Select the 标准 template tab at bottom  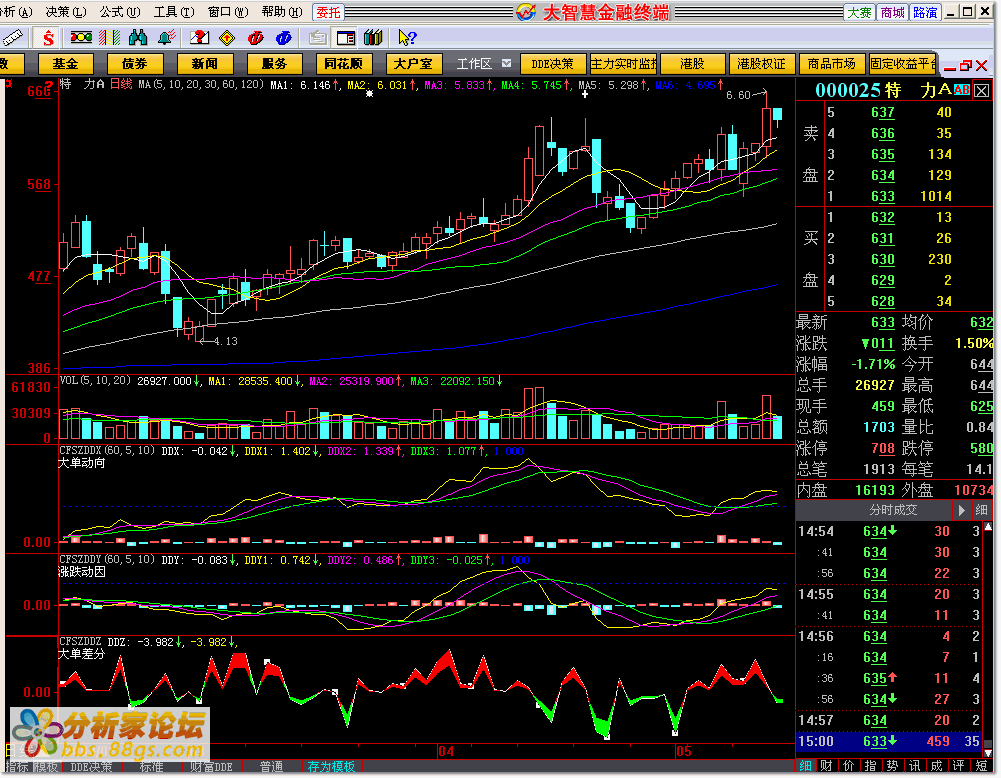151,767
